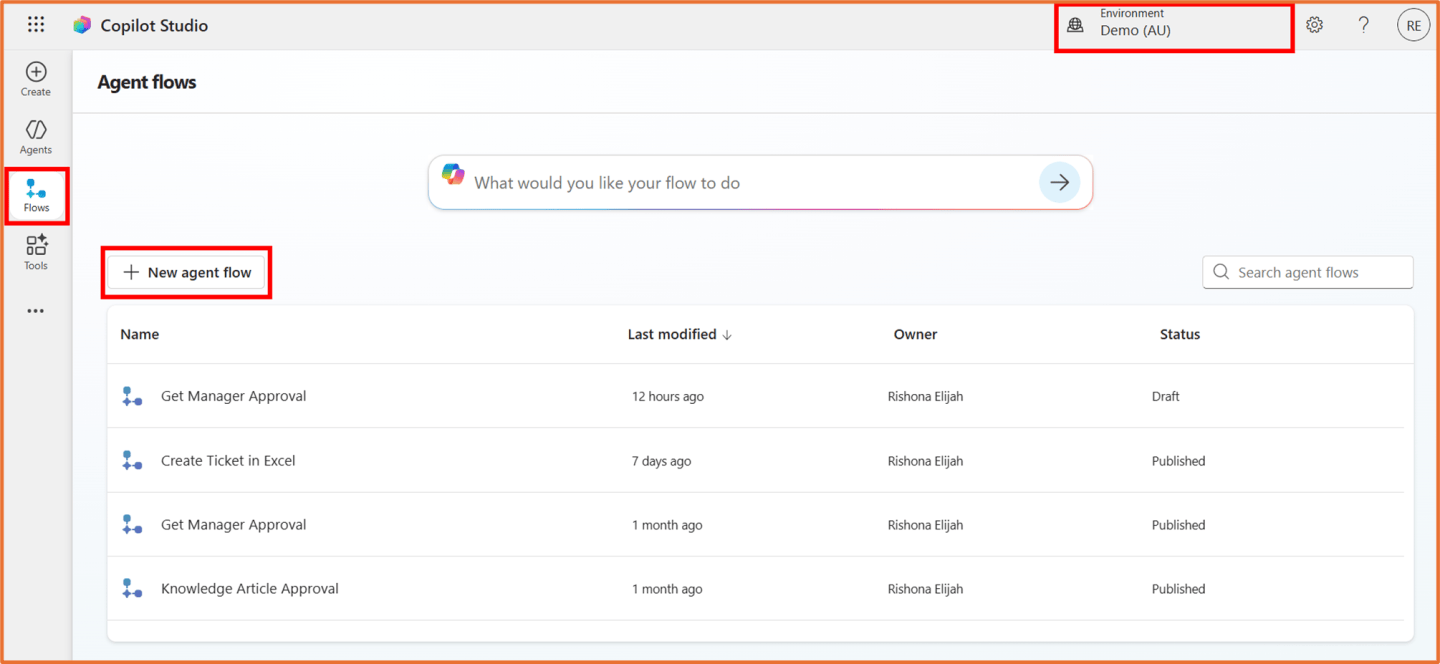Open the Agents section in sidebar
Viewport: 1440px width, 664px height.
(x=36, y=137)
